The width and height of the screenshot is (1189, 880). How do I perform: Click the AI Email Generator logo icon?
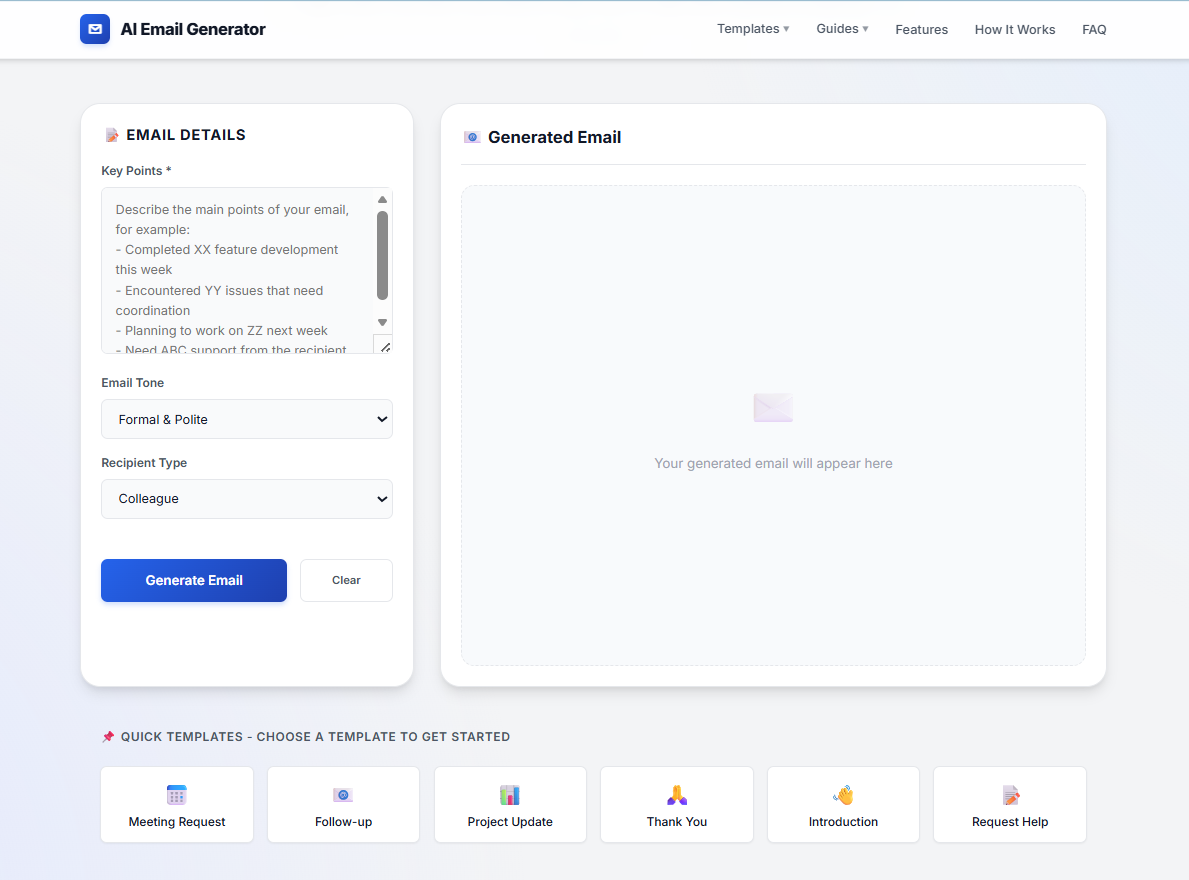(94, 29)
